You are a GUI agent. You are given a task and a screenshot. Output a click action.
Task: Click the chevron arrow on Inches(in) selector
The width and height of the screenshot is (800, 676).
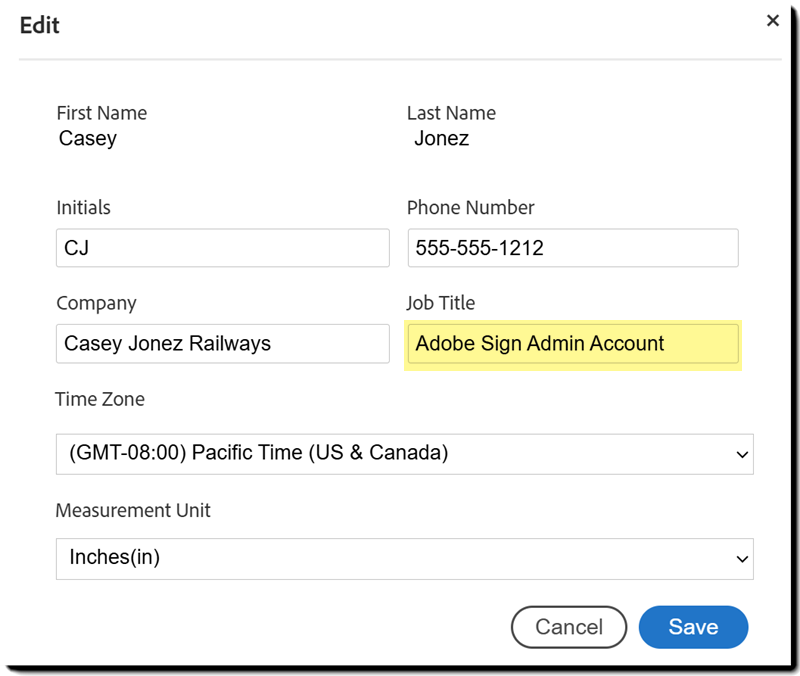(x=742, y=559)
